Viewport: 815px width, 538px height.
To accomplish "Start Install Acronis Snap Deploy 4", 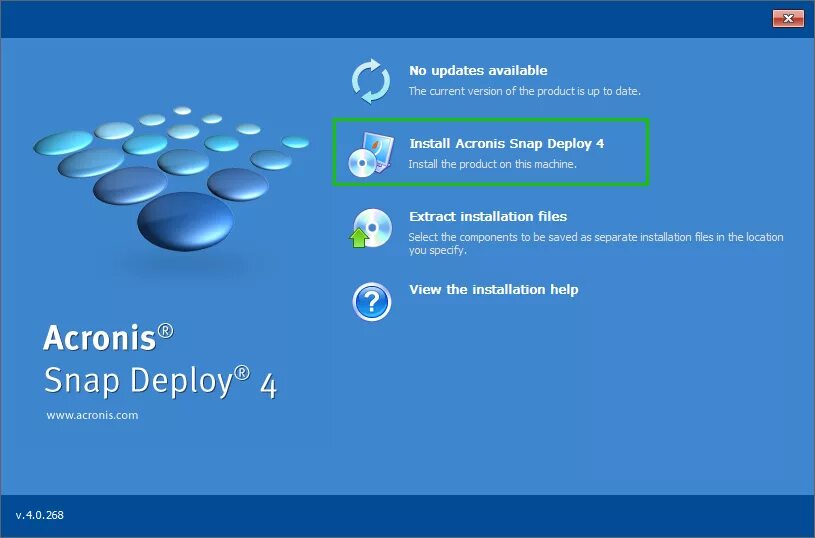I will tap(507, 143).
